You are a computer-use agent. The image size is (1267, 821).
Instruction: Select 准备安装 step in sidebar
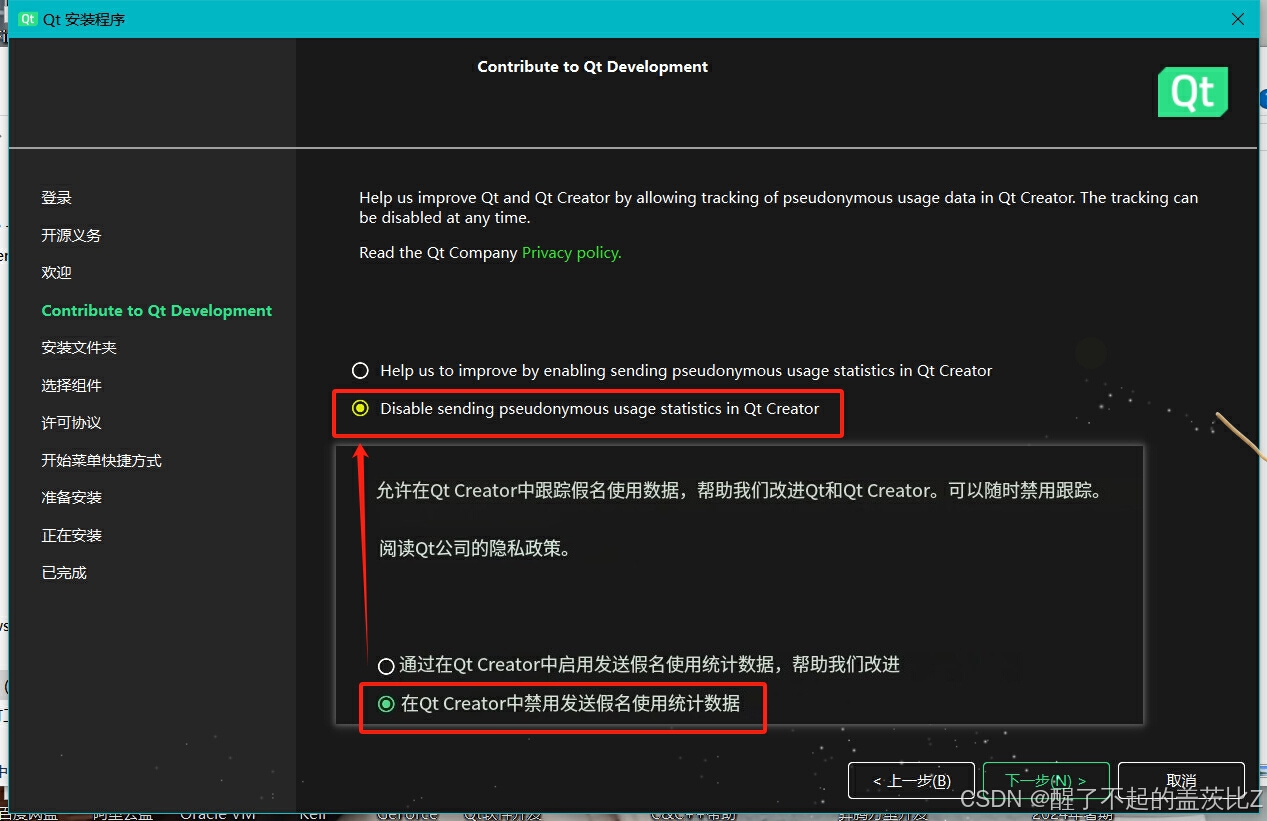[x=71, y=498]
